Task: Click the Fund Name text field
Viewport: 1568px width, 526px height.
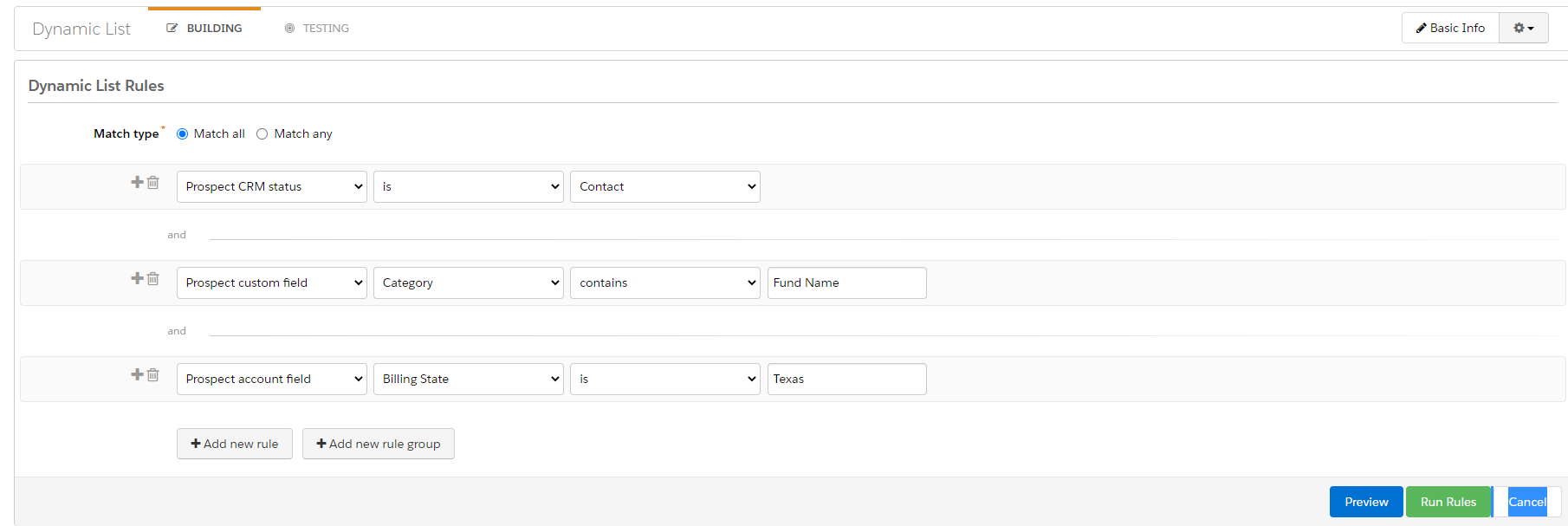Action: [x=846, y=283]
